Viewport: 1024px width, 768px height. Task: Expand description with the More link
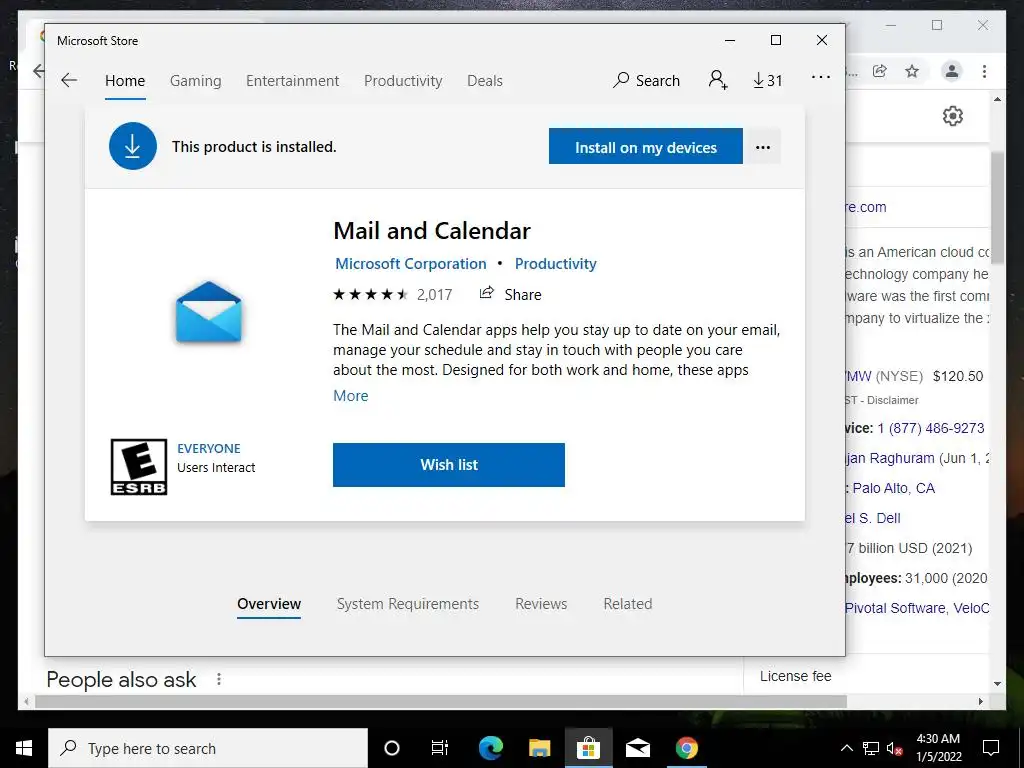coord(351,396)
